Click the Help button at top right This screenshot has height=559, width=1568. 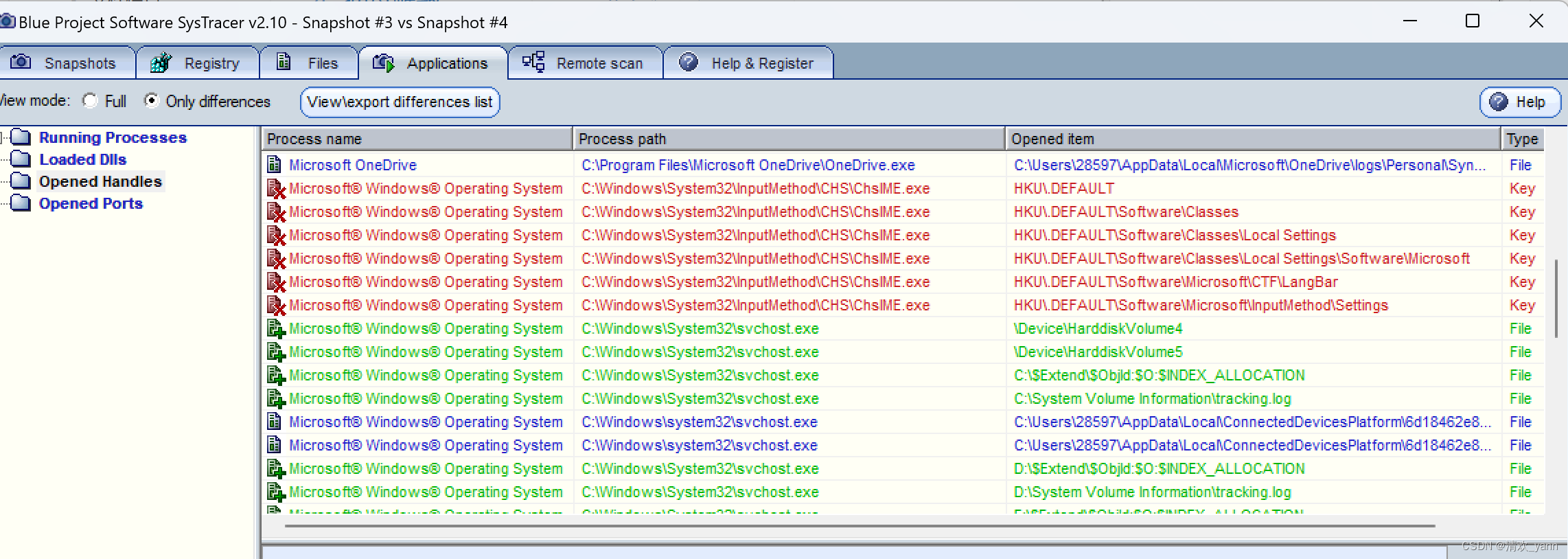click(x=1520, y=102)
